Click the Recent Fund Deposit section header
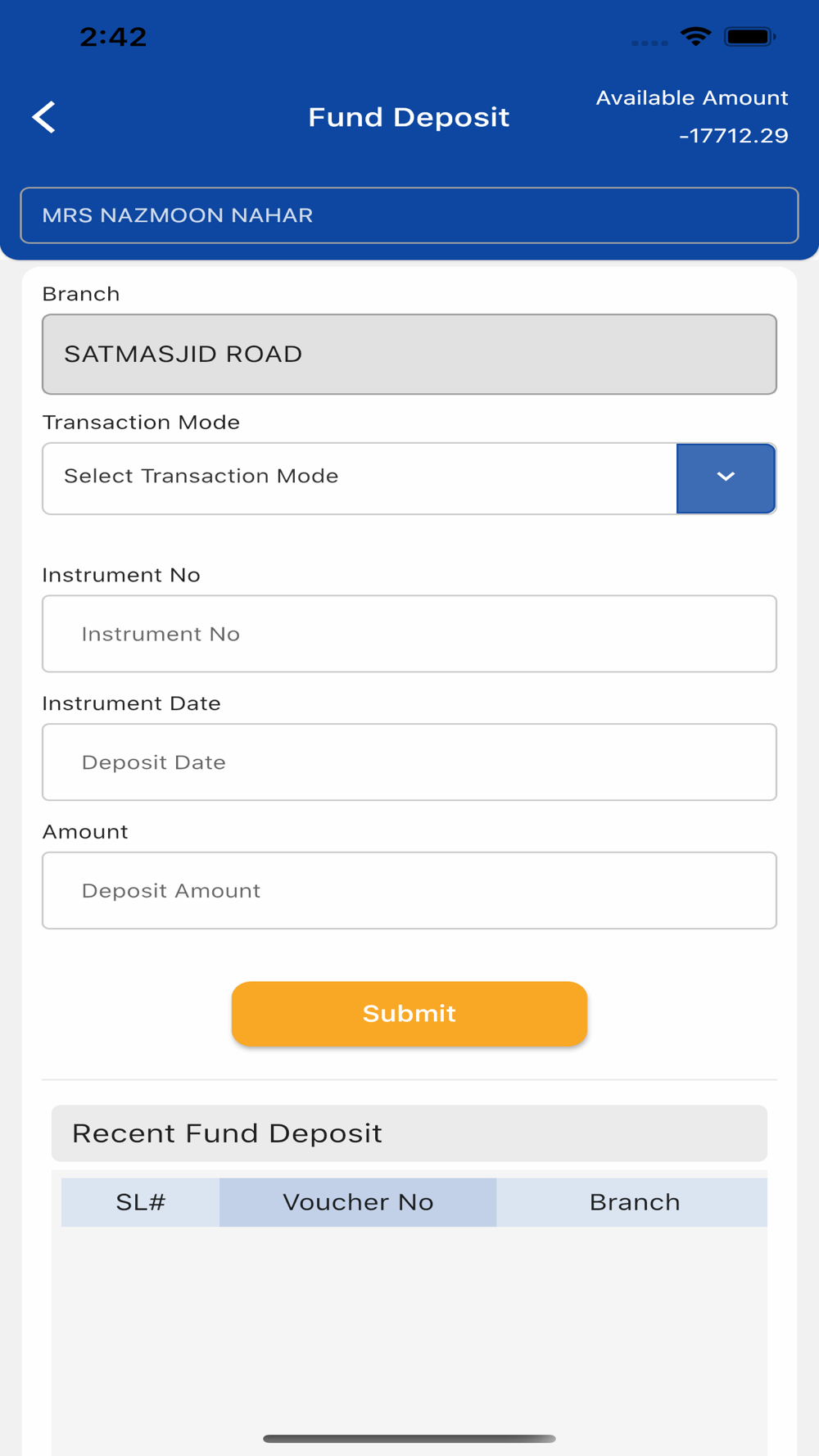The width and height of the screenshot is (819, 1456). click(409, 1133)
